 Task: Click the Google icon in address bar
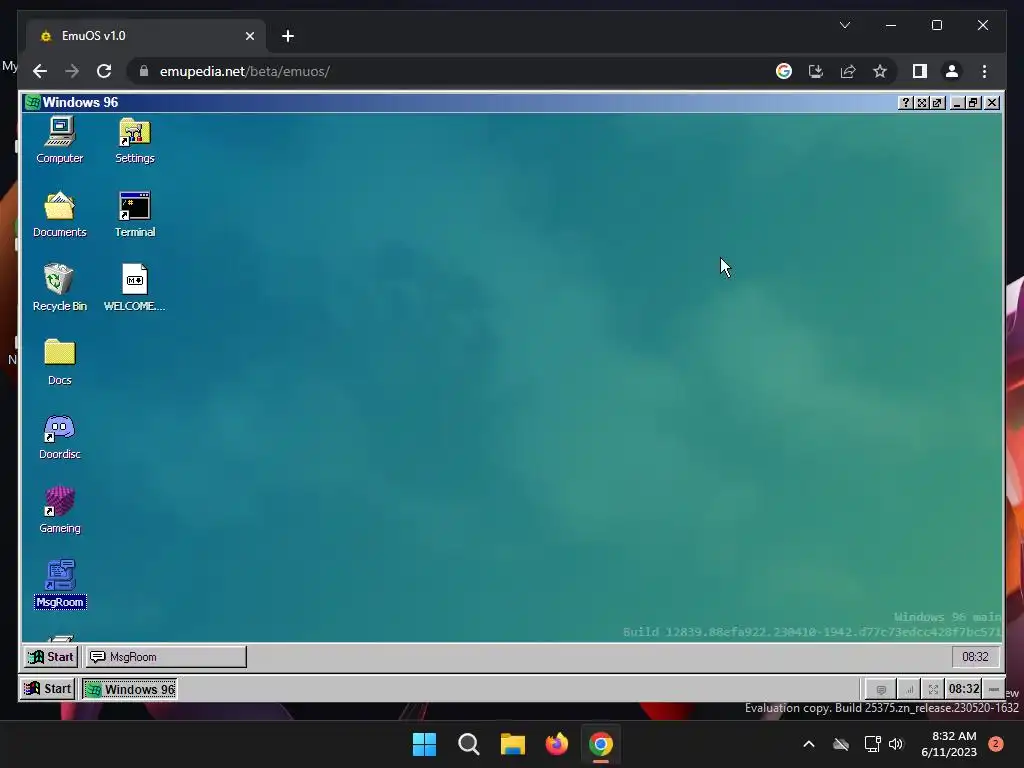click(x=784, y=71)
